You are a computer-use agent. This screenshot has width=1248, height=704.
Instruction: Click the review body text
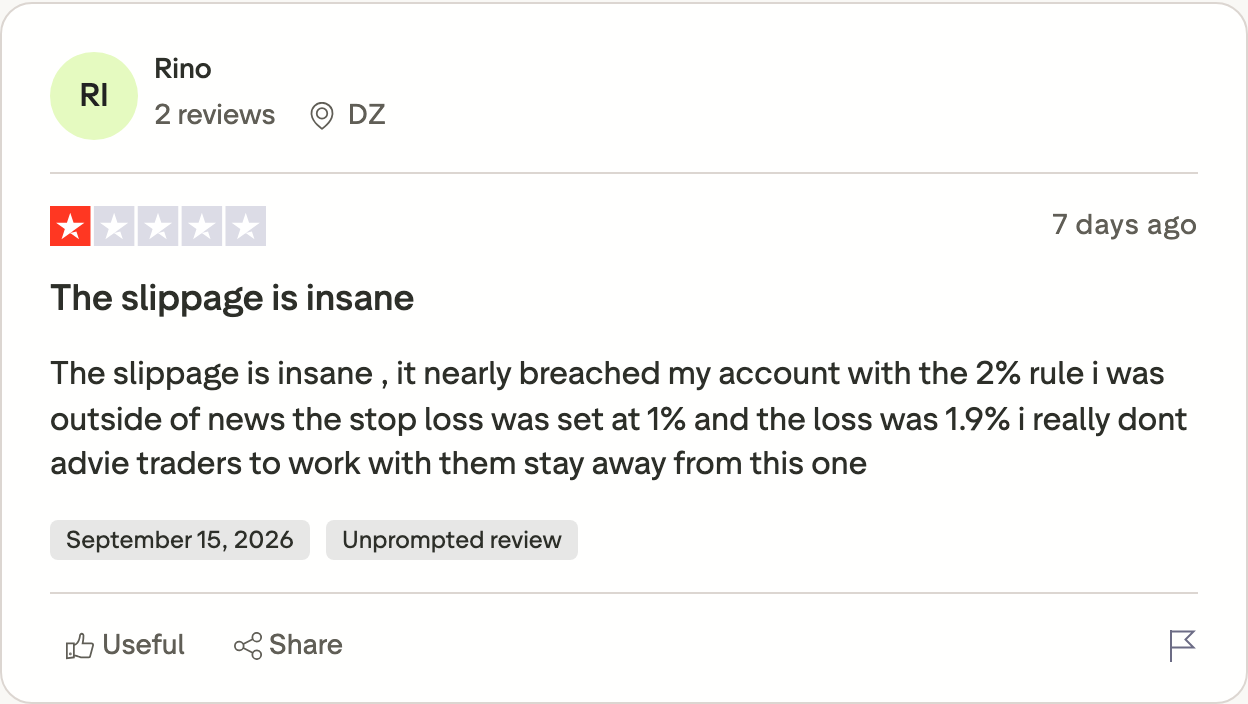(x=619, y=419)
